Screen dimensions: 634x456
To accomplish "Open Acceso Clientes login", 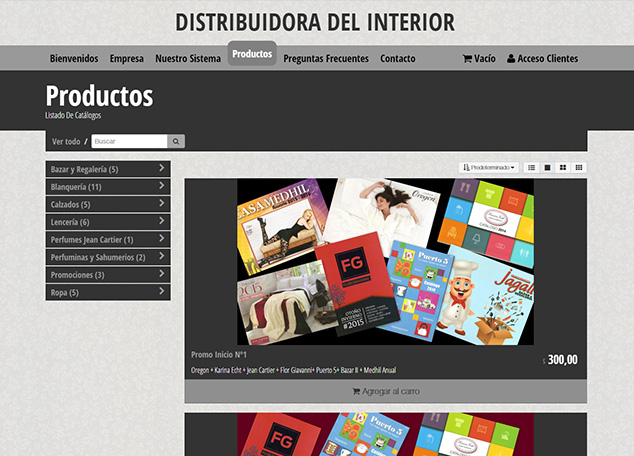I will (543, 59).
